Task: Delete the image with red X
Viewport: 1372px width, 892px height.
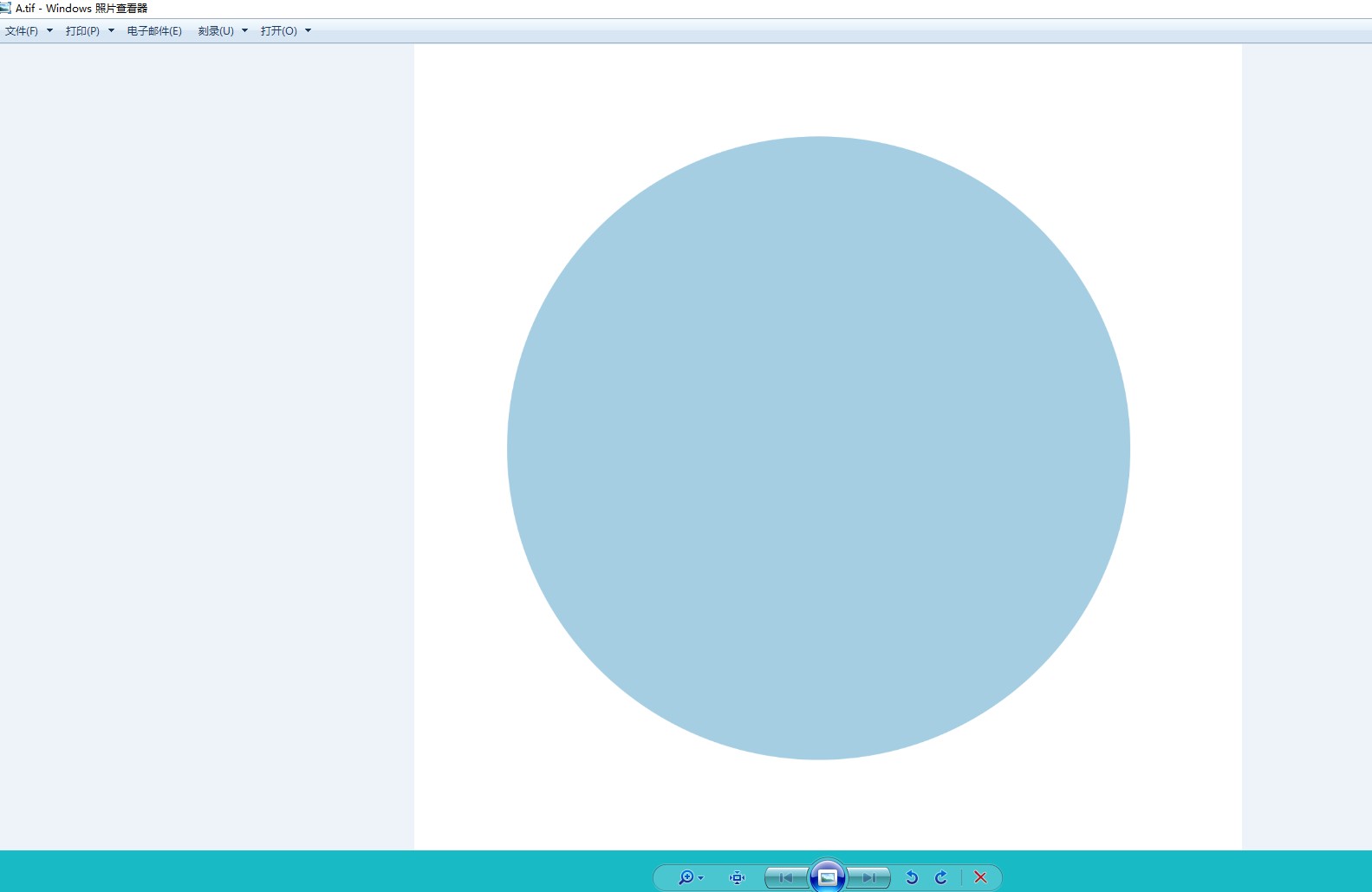Action: (980, 877)
